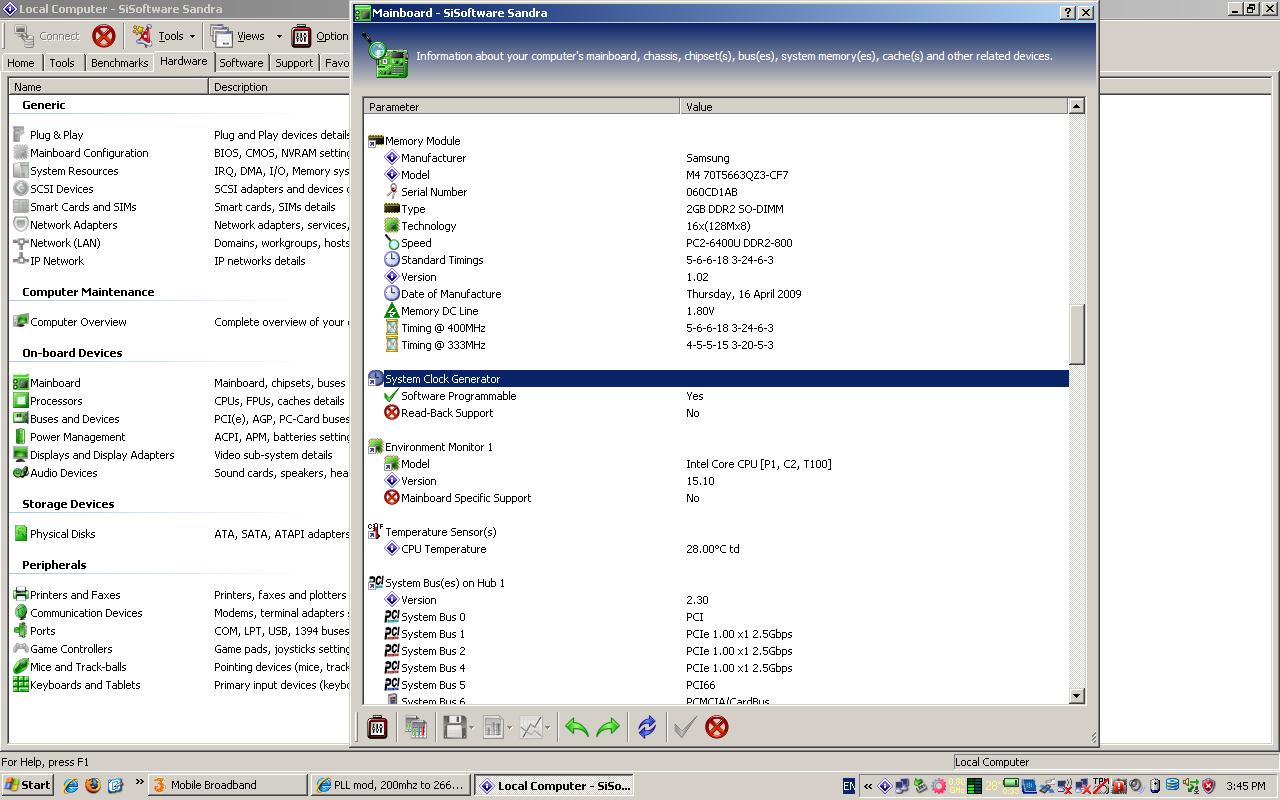
Task: Select the Mainboard Configuration module
Action: click(81, 153)
